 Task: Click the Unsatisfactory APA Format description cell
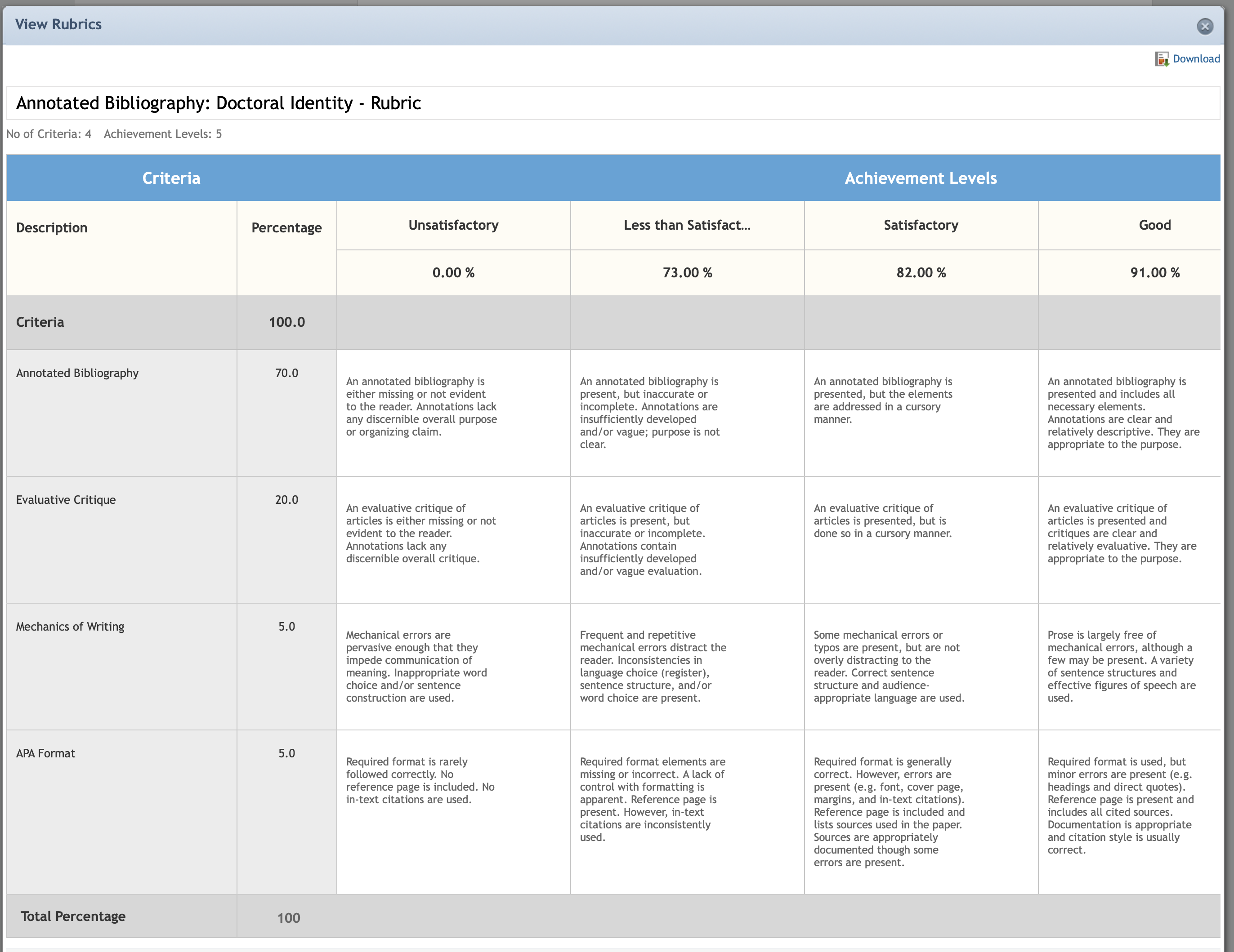(x=453, y=812)
